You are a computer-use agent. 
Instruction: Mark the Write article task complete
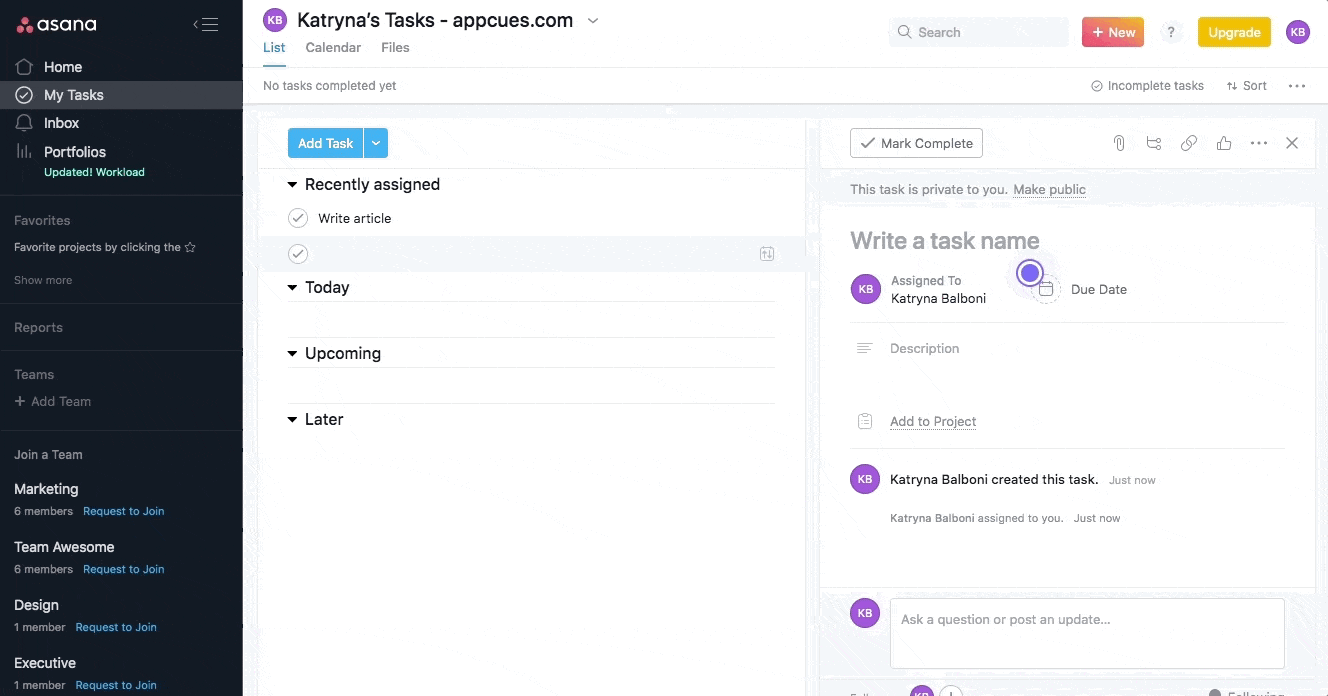pos(298,218)
